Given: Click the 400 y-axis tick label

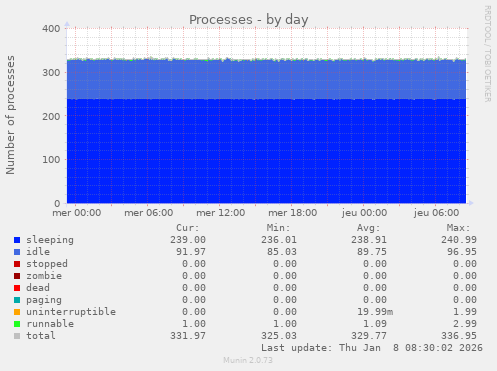Looking at the screenshot, I should pos(51,29).
